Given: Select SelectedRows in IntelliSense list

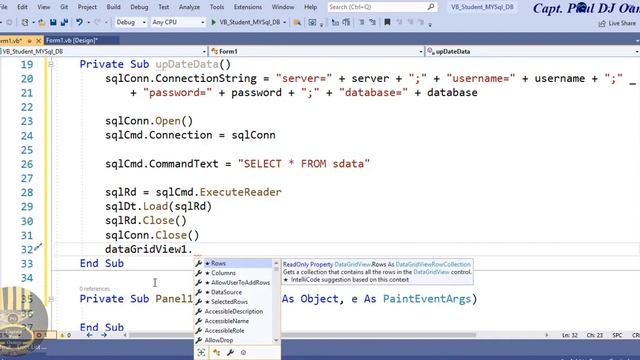Looking at the screenshot, I should pos(234,302).
